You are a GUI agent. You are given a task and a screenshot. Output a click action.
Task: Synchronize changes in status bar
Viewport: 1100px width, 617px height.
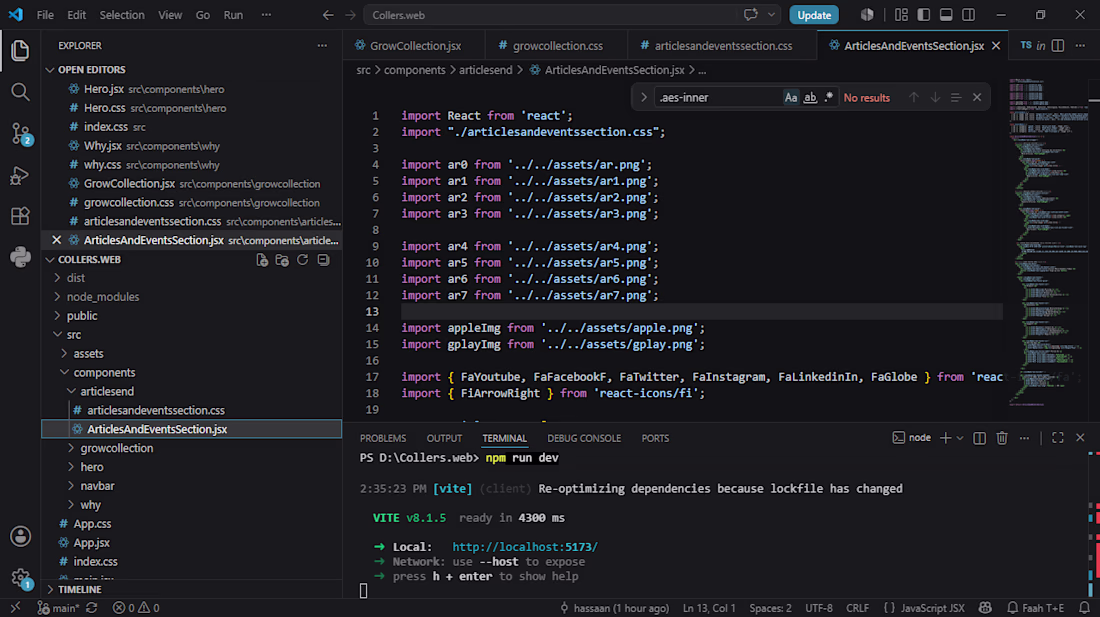coord(92,608)
